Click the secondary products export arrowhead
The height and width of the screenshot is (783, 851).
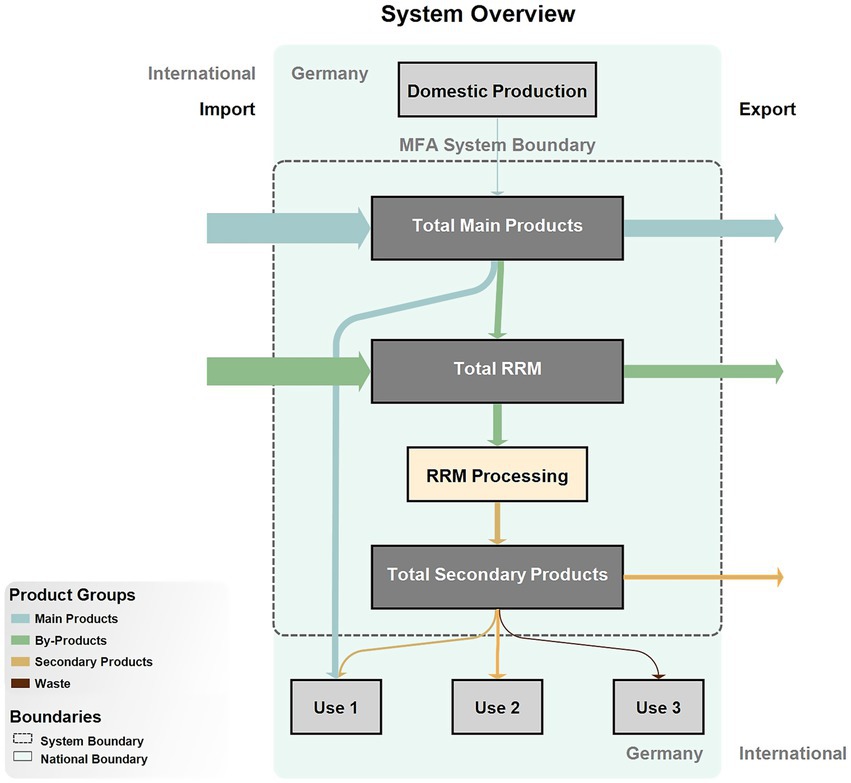coord(776,577)
